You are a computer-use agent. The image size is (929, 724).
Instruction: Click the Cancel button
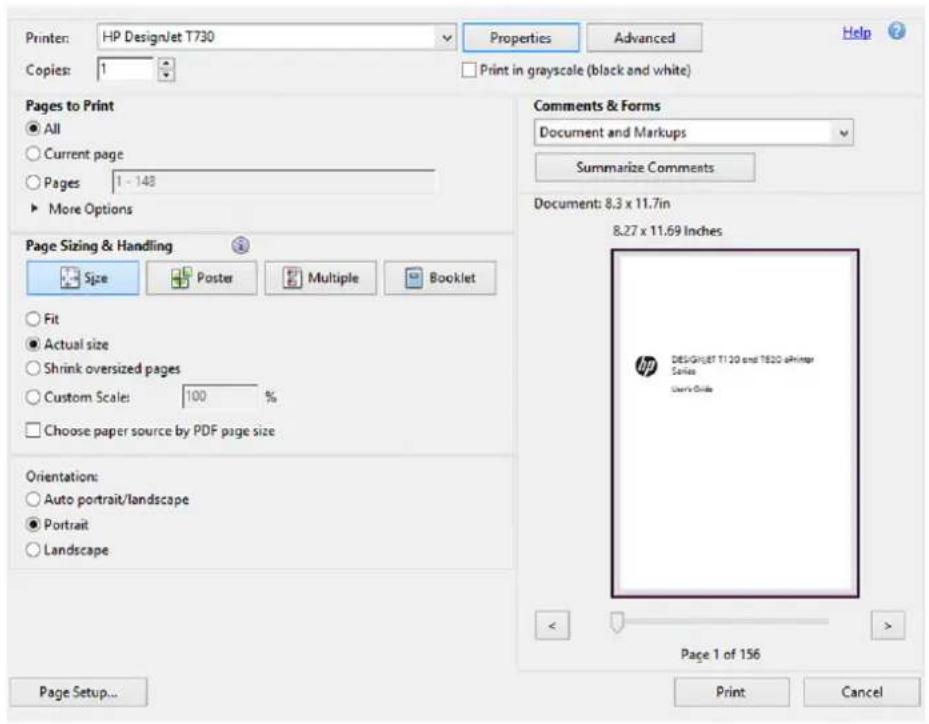coord(861,692)
